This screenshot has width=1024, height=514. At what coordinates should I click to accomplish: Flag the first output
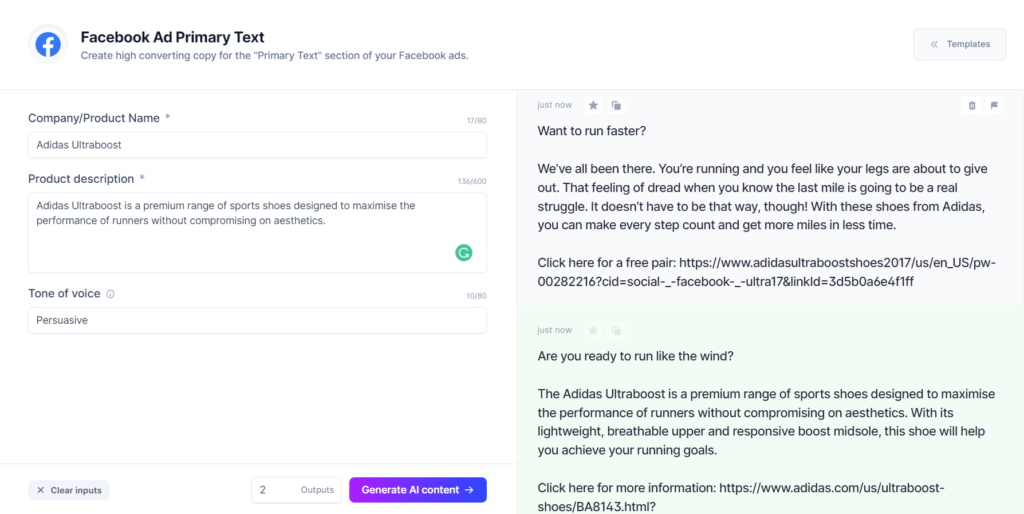coord(994,105)
